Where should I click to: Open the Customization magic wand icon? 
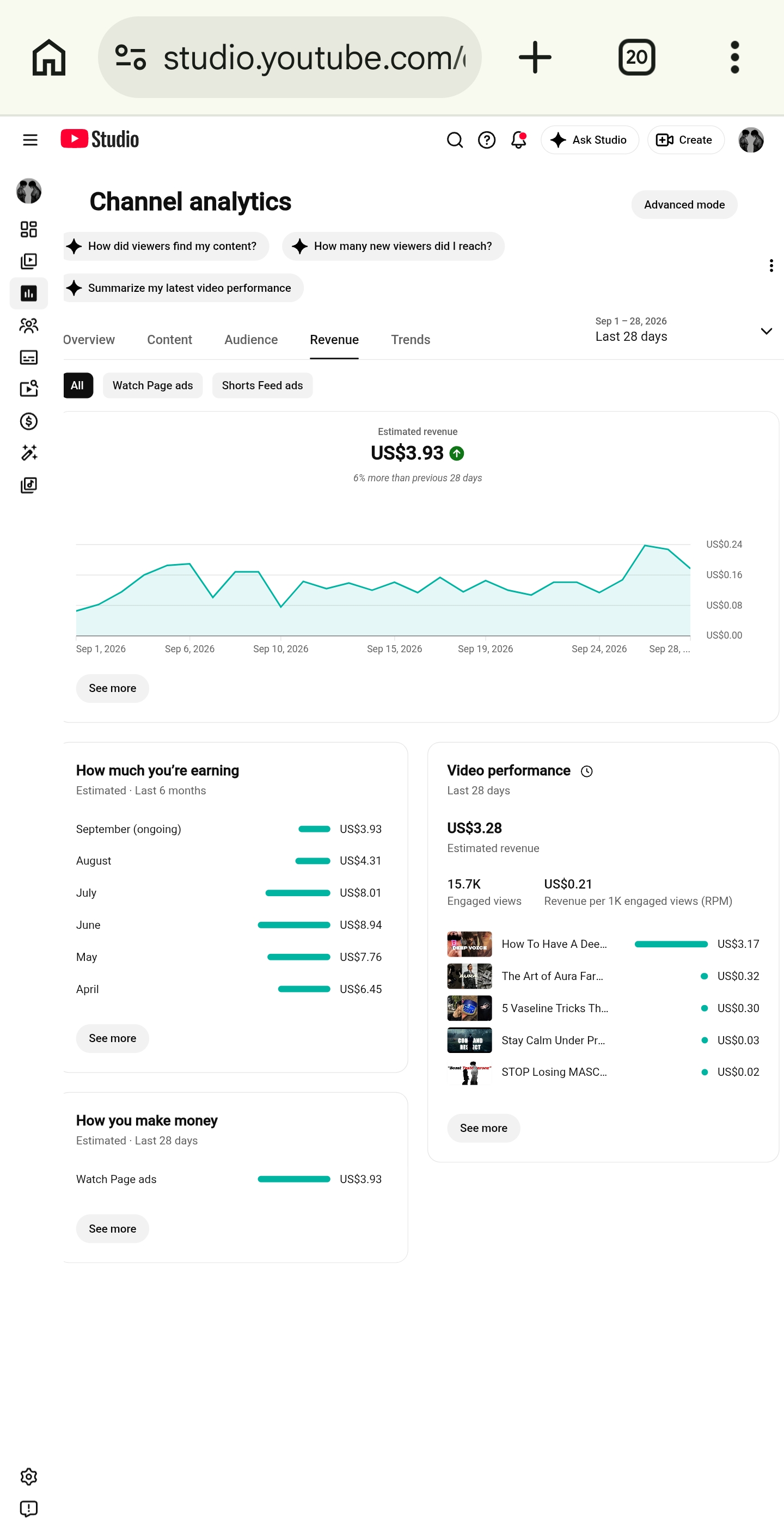coord(28,454)
